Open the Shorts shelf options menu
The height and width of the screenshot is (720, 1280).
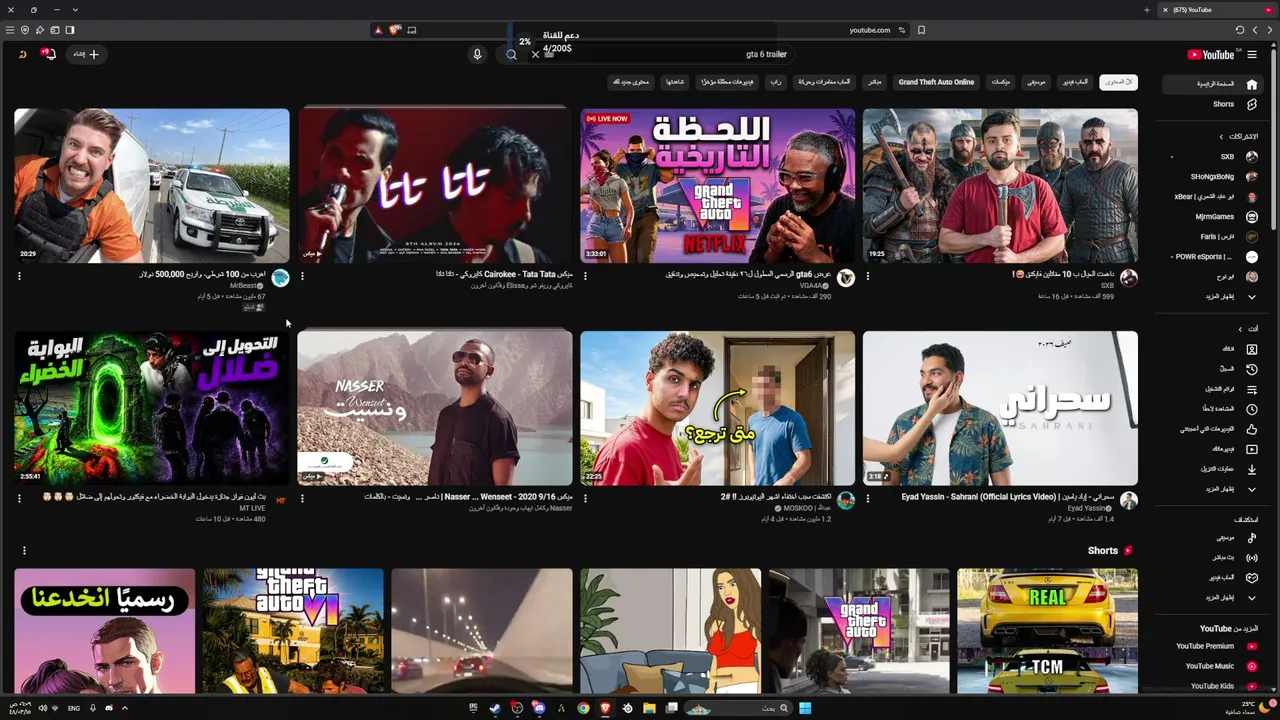pyautogui.click(x=24, y=551)
